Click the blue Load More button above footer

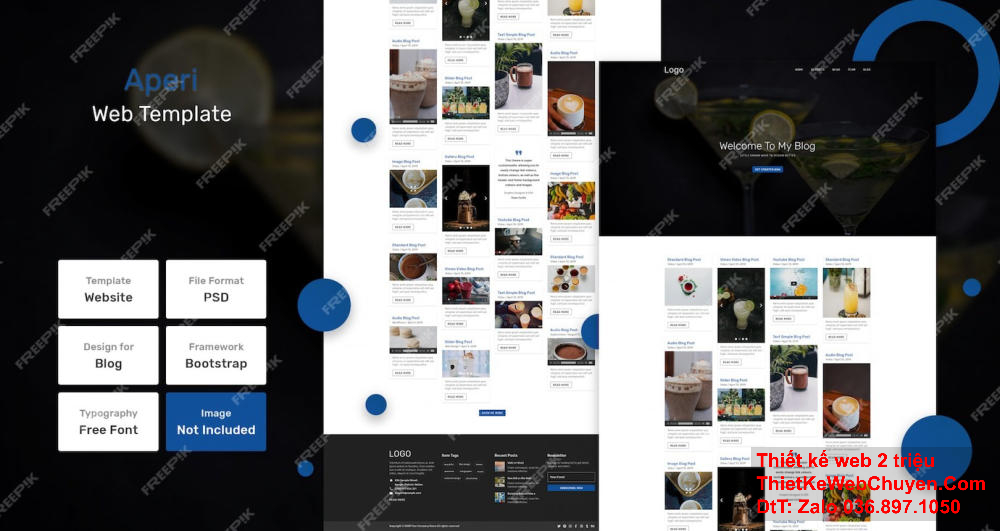pos(492,412)
